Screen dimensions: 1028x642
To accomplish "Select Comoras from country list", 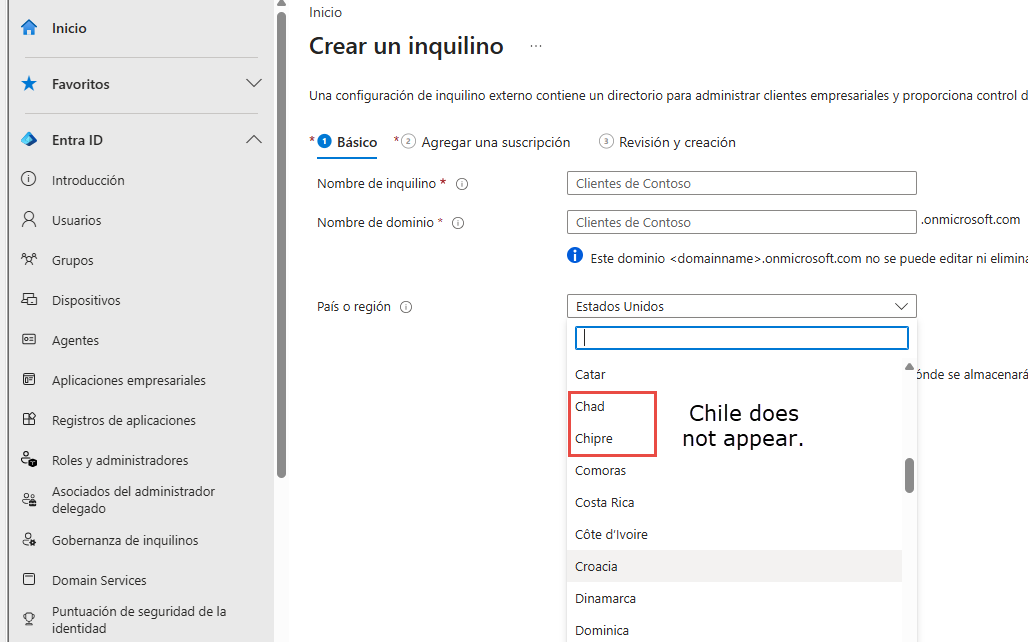I will (x=734, y=471).
